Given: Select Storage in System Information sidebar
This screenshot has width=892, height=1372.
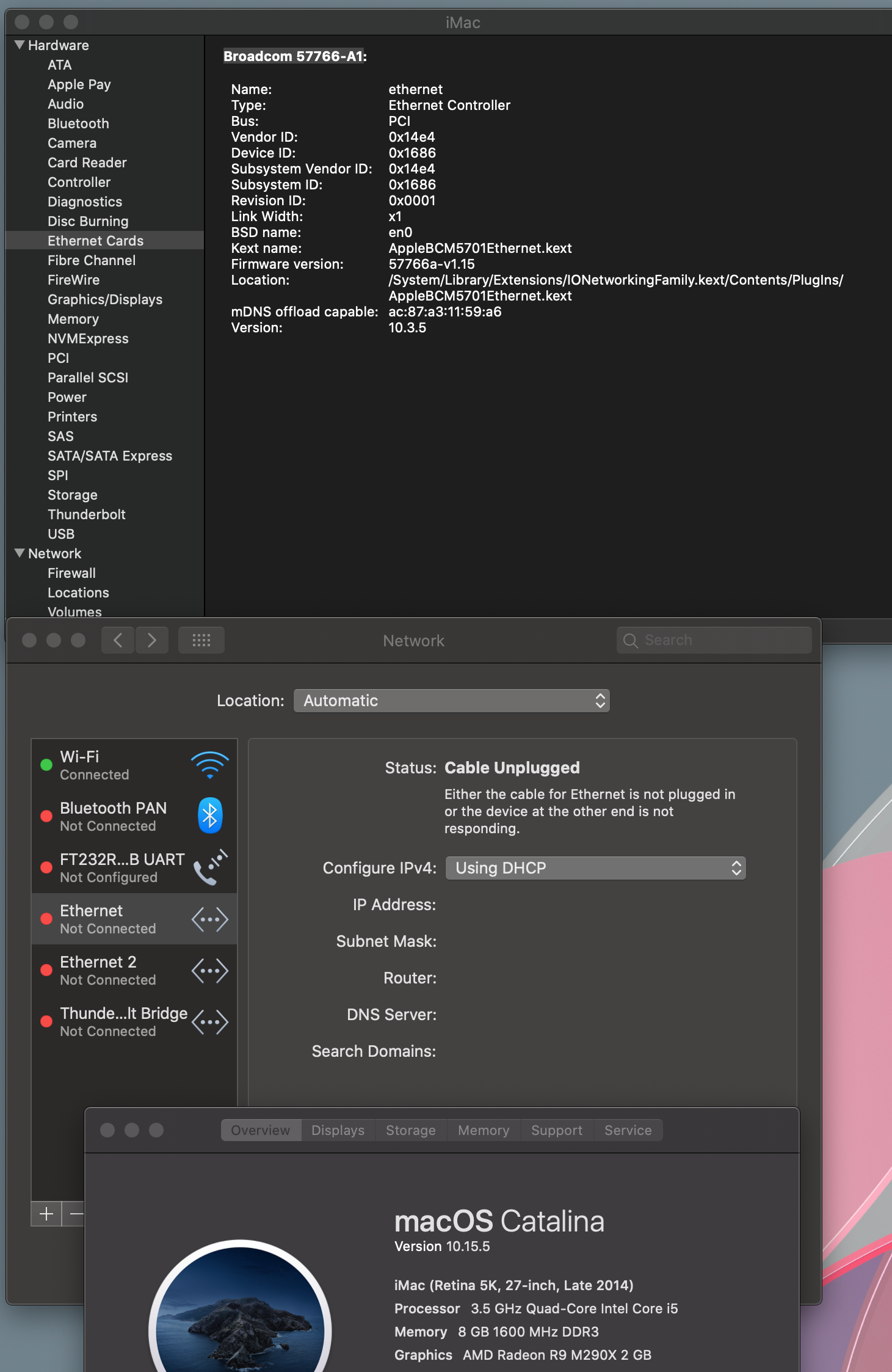Looking at the screenshot, I should (105, 495).
